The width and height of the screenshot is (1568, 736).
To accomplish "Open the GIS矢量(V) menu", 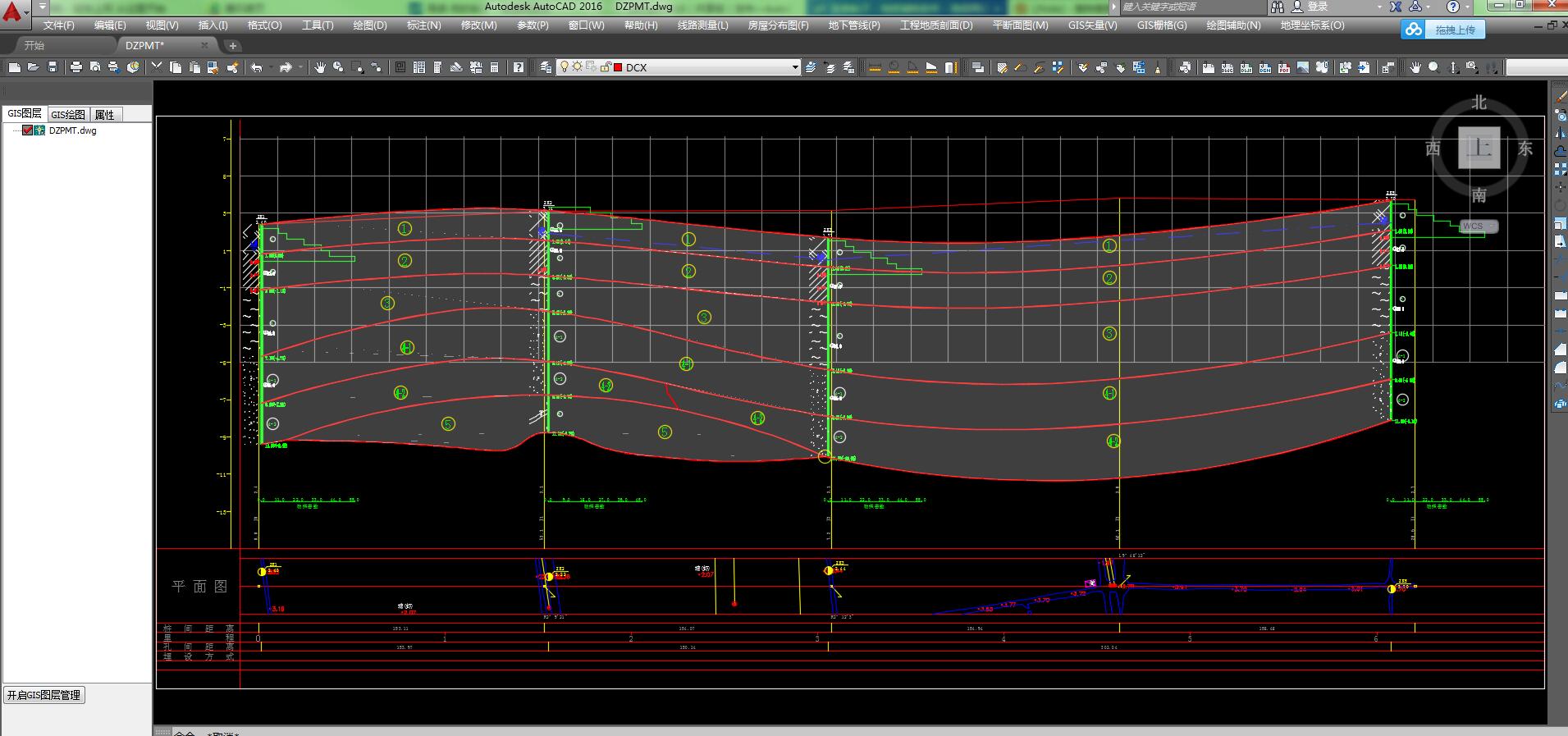I will (x=1092, y=25).
